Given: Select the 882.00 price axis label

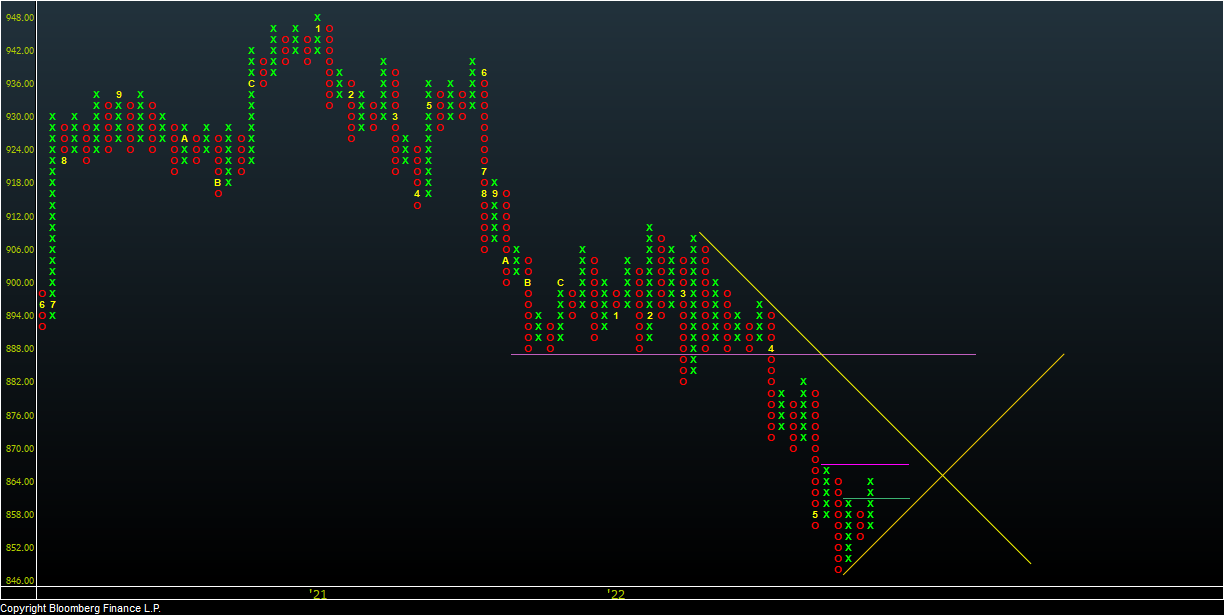Looking at the screenshot, I should (x=21, y=382).
